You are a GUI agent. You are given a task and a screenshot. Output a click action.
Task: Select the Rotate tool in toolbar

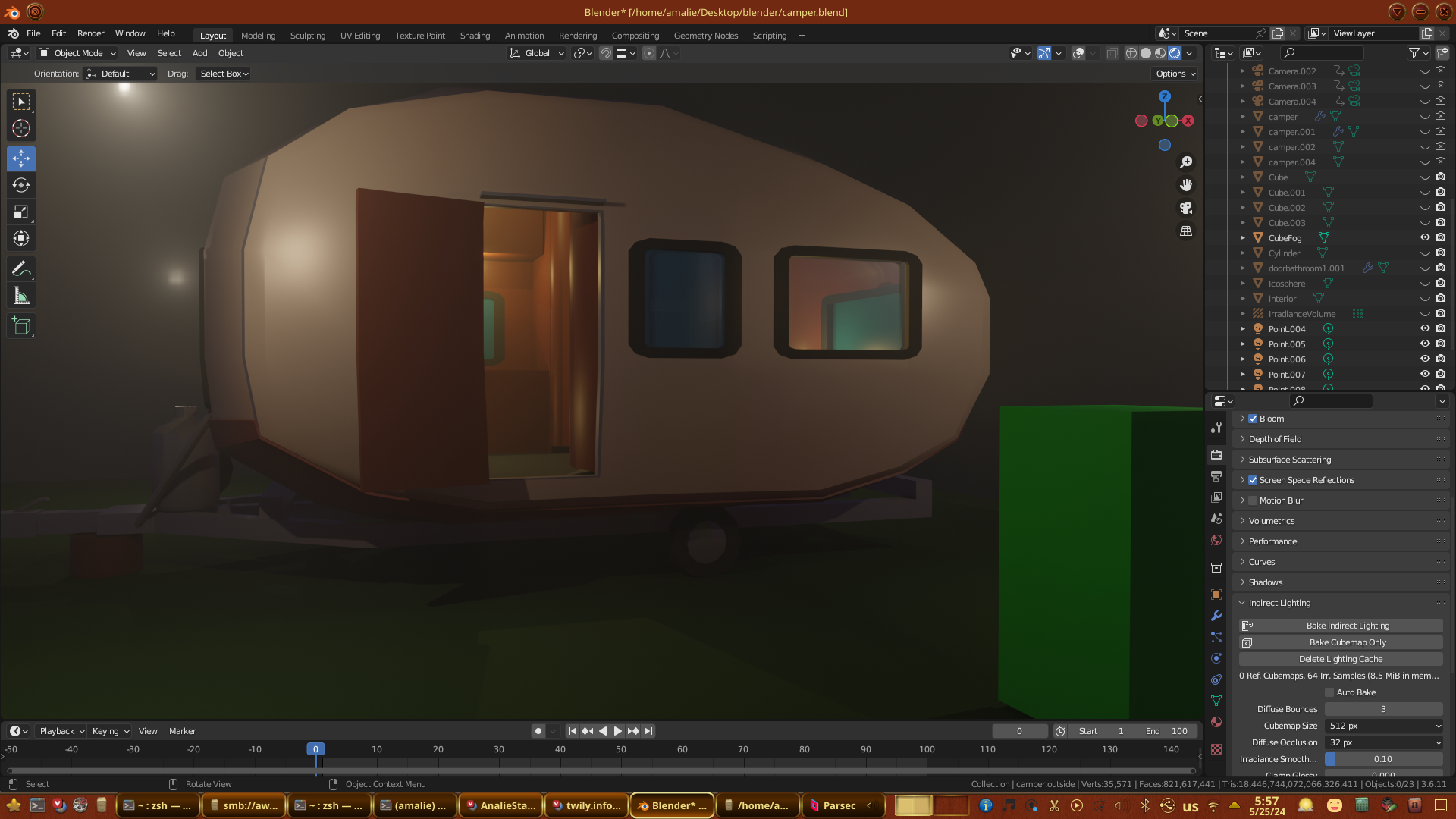(x=21, y=186)
